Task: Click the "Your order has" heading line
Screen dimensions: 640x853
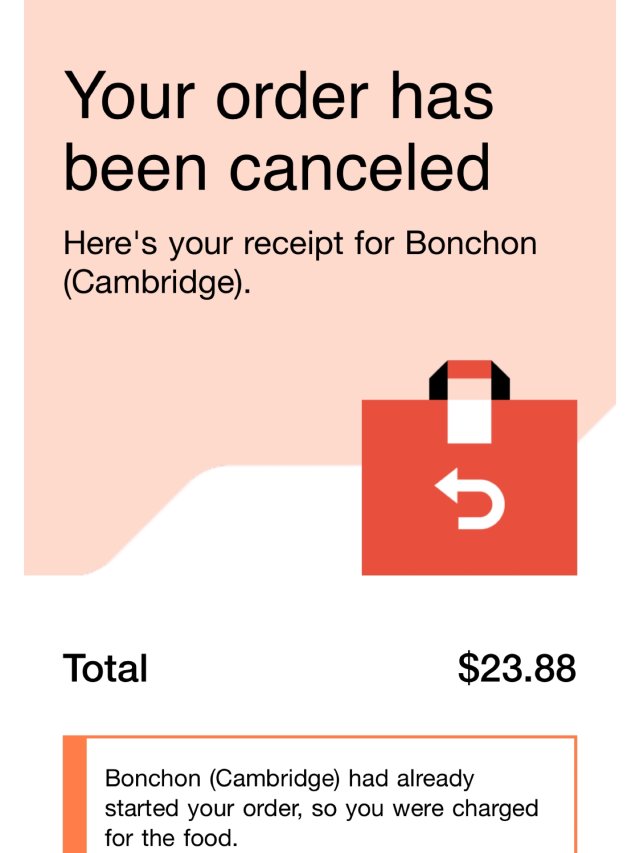Action: 278,96
